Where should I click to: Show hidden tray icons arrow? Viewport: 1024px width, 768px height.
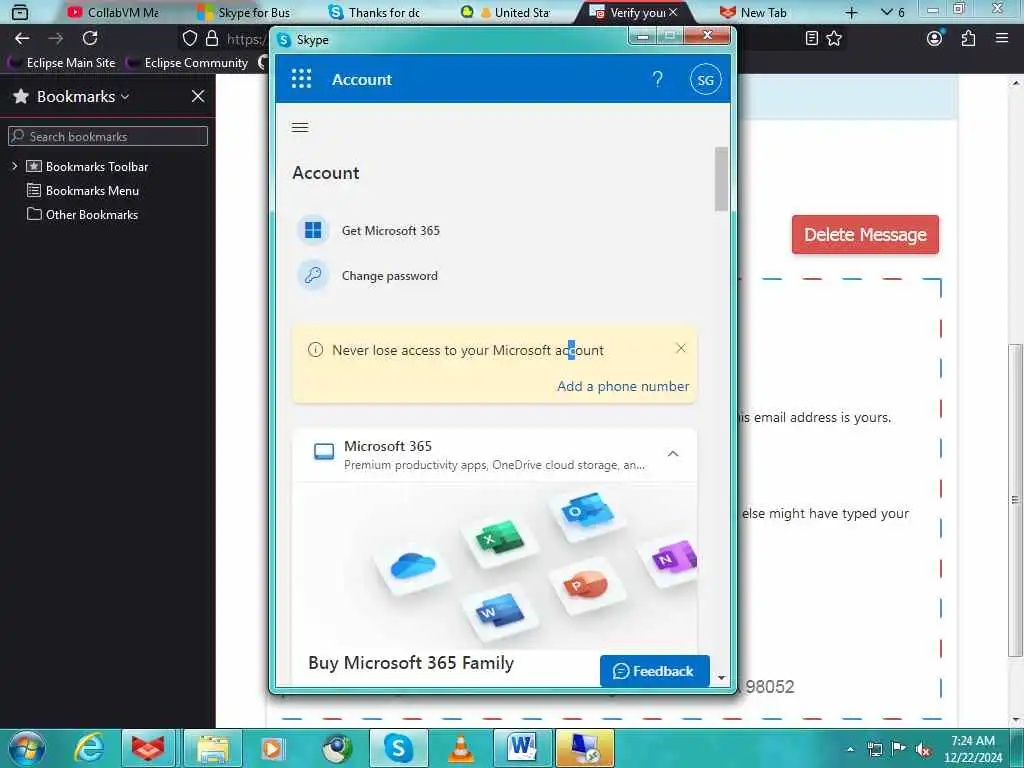click(850, 750)
